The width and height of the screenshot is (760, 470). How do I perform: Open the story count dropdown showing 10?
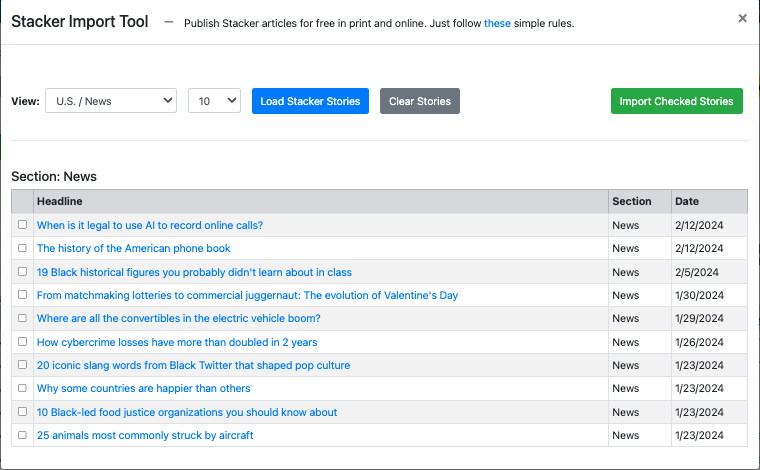tap(214, 101)
